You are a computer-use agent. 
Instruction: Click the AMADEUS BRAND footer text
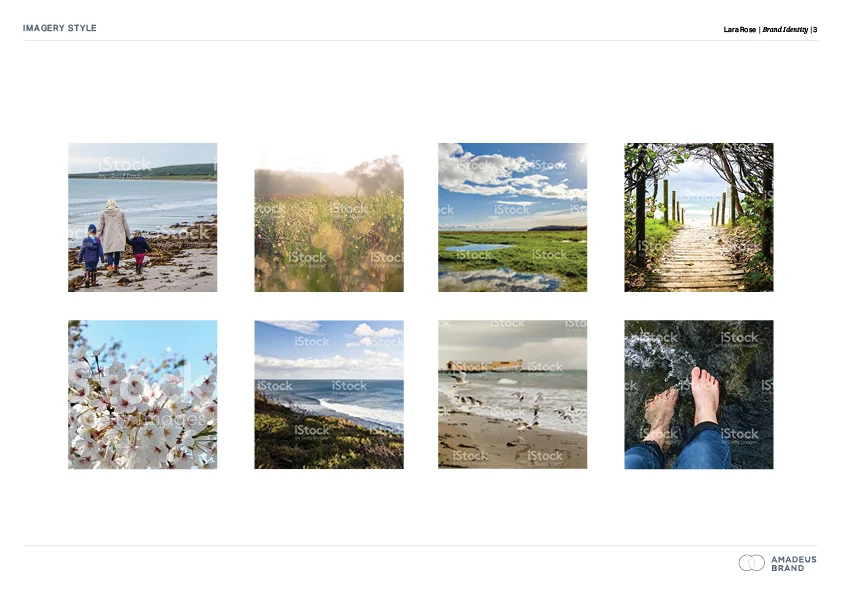click(794, 563)
